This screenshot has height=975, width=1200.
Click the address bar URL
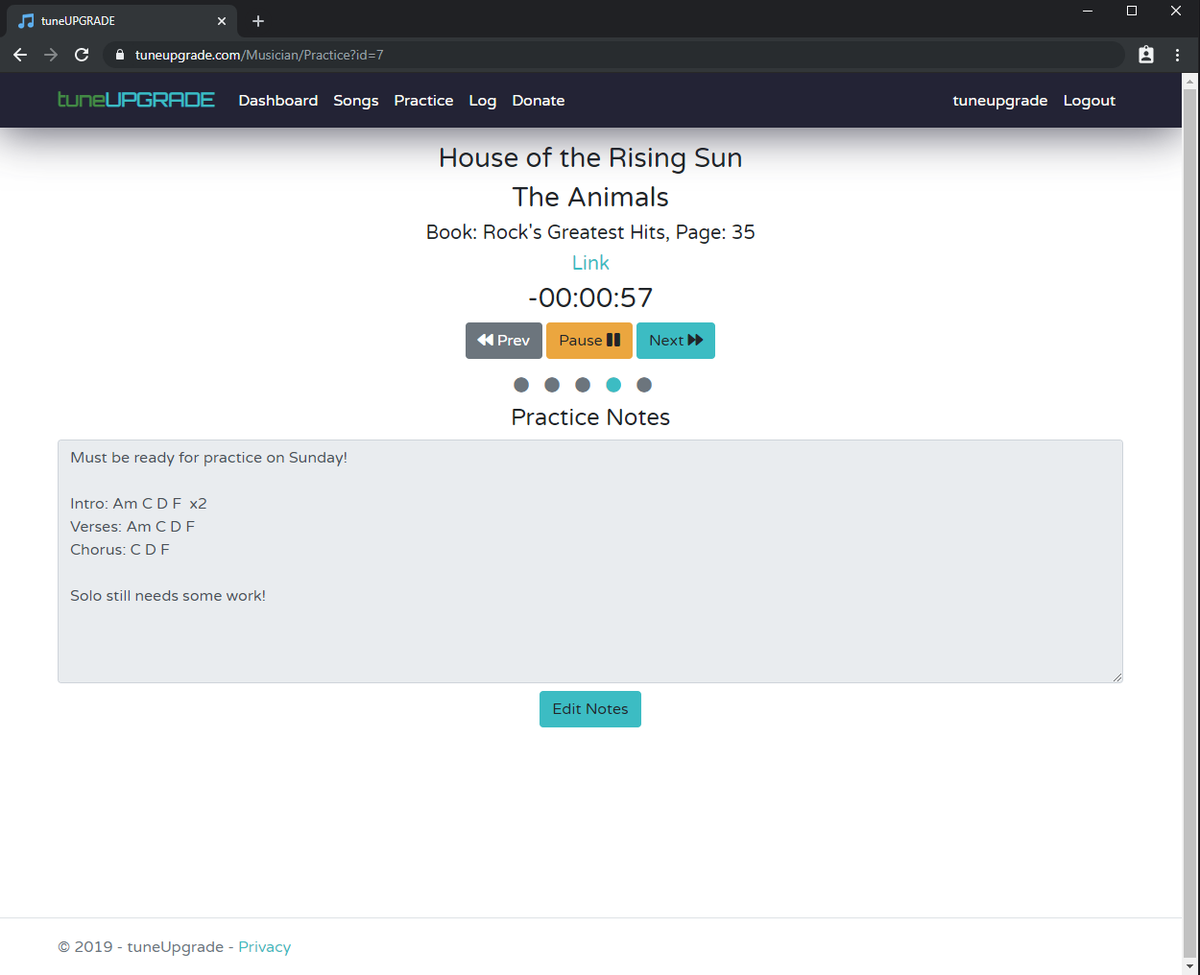tap(259, 55)
